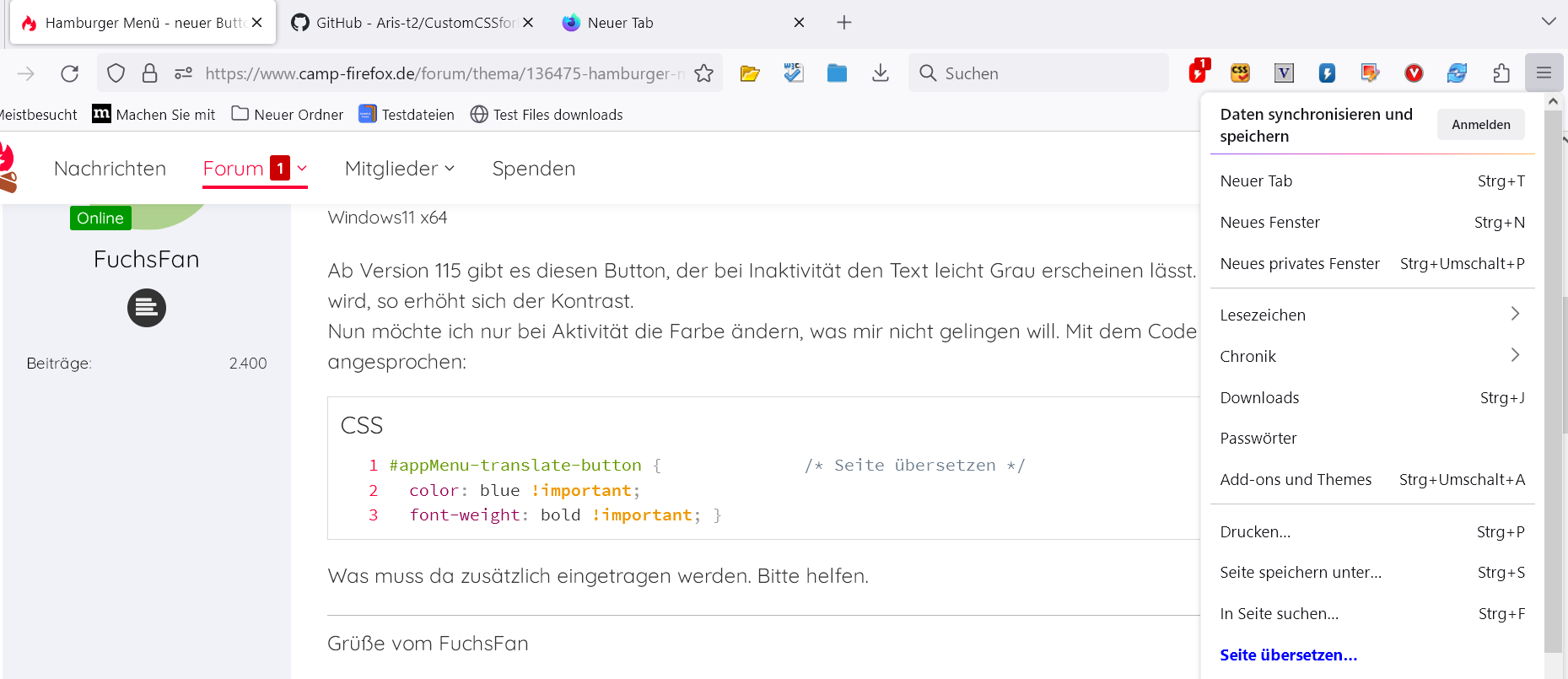
Task: Bookmark this page with the star icon
Action: click(x=703, y=73)
